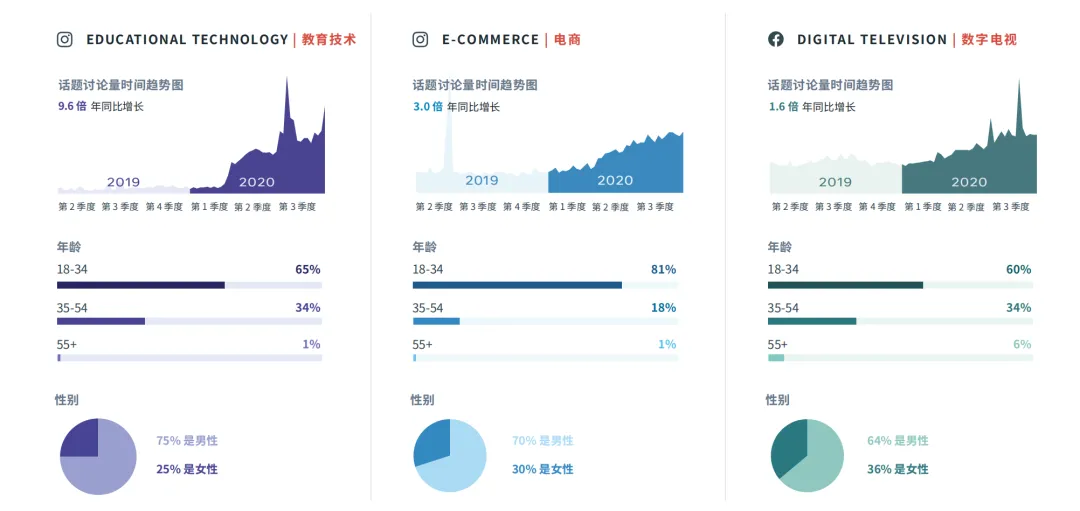Click the 35-54 bar in Educational Technology
The image size is (1080, 511).
click(x=189, y=321)
